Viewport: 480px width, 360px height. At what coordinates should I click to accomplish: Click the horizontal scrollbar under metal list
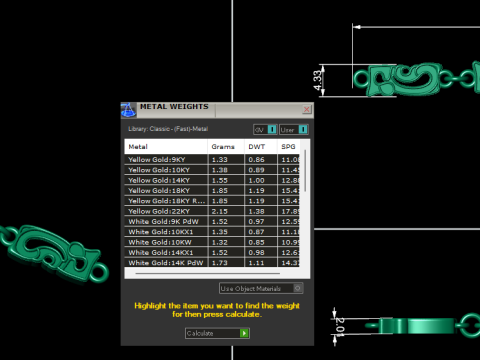[x=208, y=273]
